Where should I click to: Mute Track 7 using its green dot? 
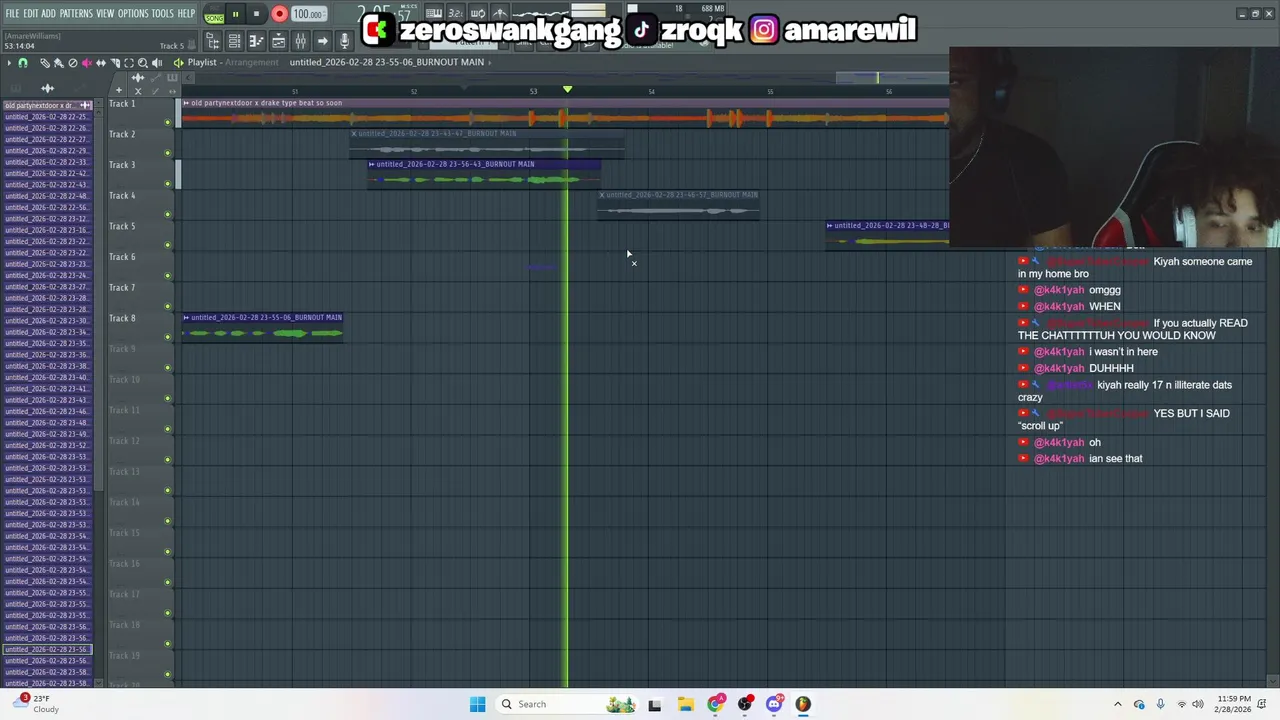168,307
